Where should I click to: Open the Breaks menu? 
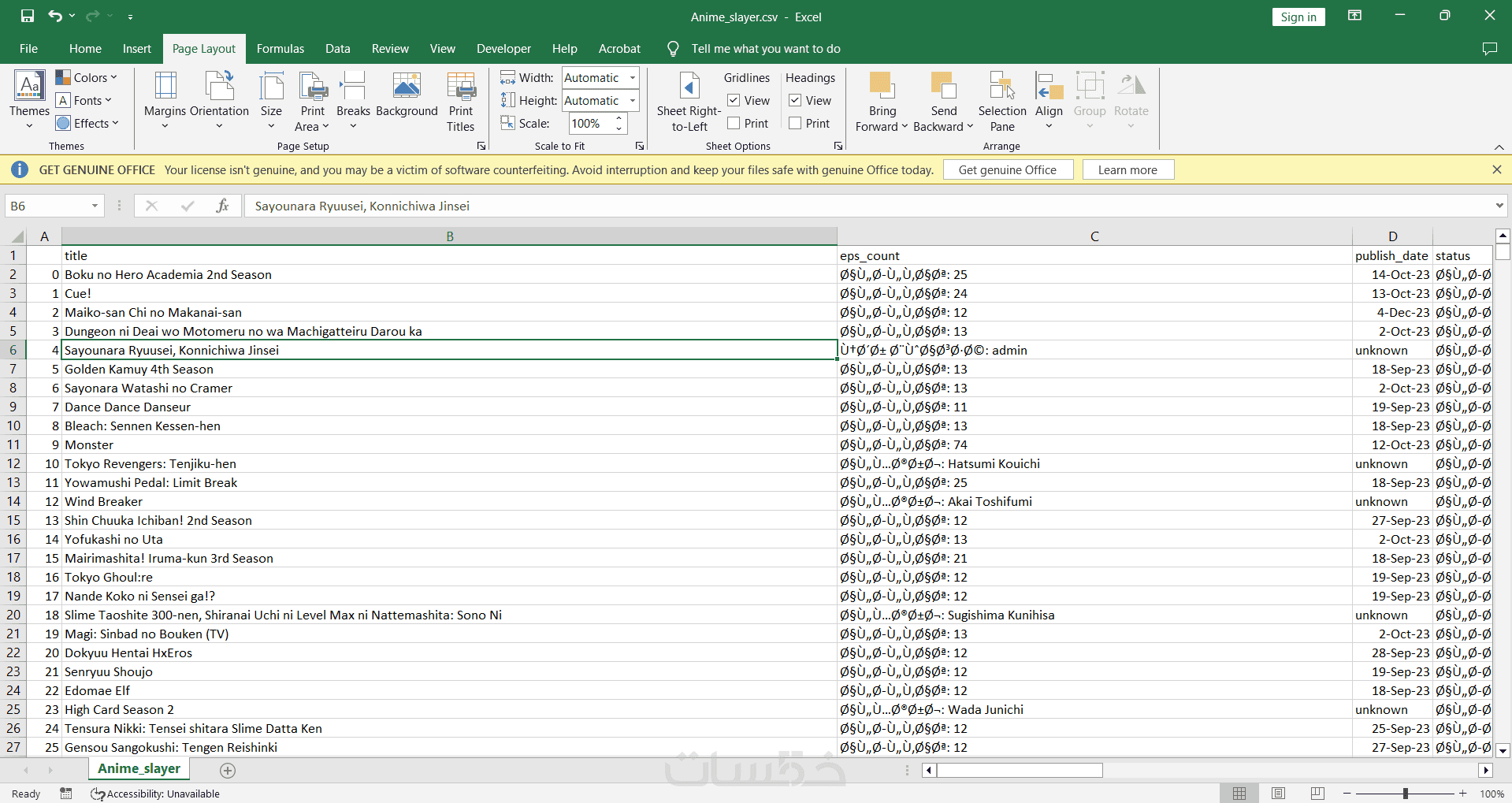(x=353, y=101)
